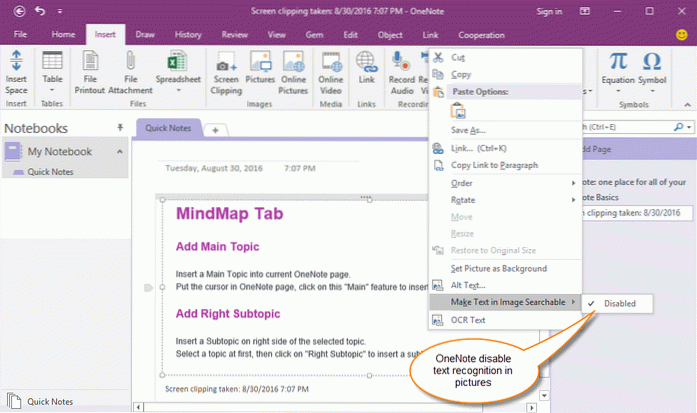Click the Undo icon in title bar
Screen dimensions: 697x413
coord(40,11)
